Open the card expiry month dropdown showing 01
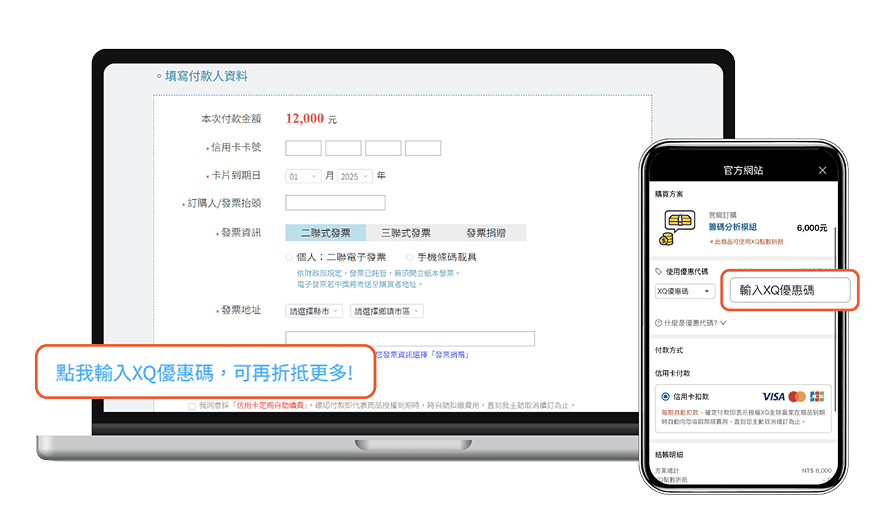Screen dimensions: 880x510 303,176
